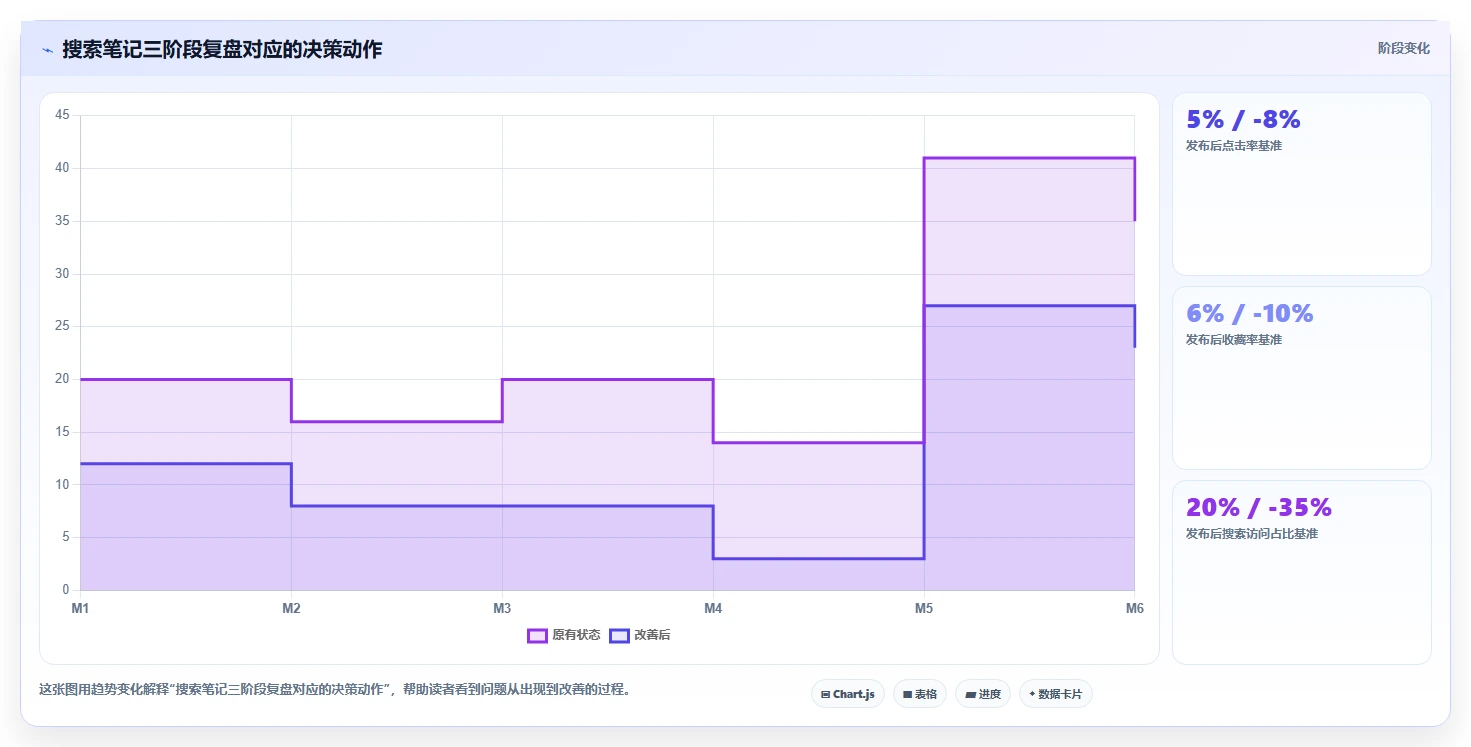Click the M3 x-axis label
1471x747 pixels.
(502, 608)
